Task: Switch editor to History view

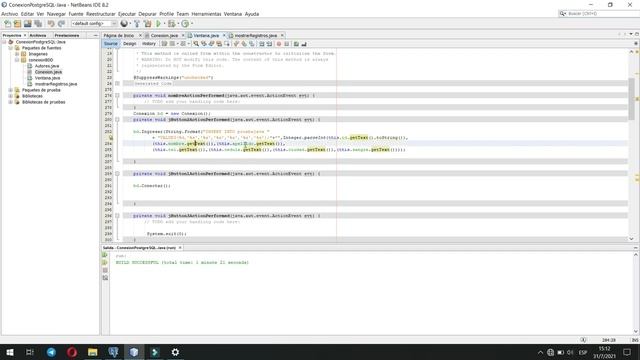Action: click(149, 44)
